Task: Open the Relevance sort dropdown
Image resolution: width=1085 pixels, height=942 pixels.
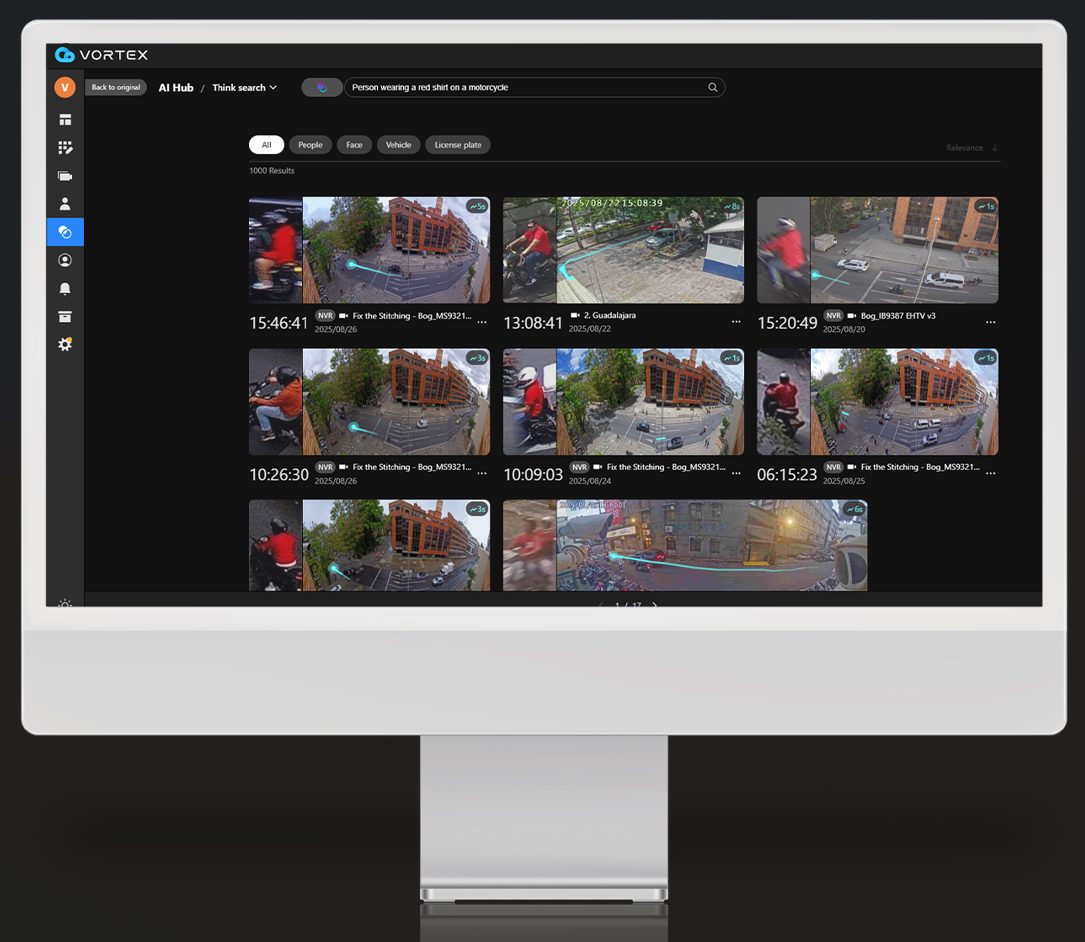Action: point(968,147)
